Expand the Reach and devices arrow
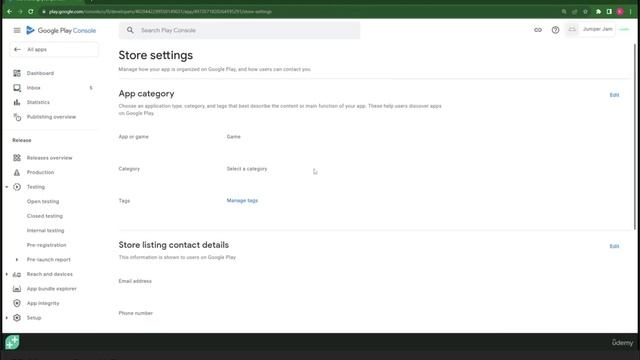 pyautogui.click(x=7, y=274)
